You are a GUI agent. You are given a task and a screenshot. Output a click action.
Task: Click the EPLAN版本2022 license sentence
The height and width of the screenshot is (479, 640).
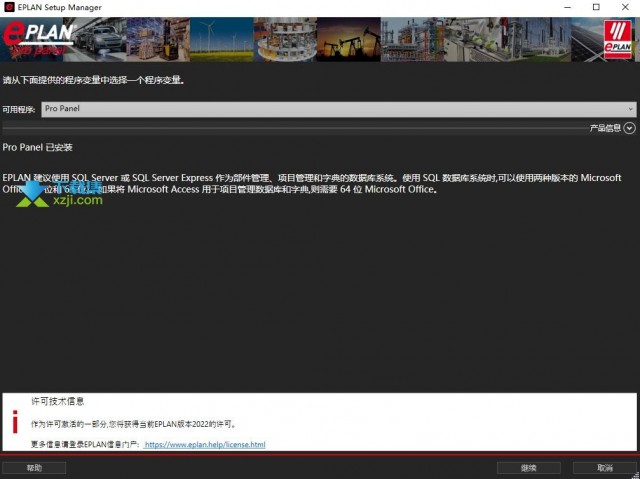[133, 424]
